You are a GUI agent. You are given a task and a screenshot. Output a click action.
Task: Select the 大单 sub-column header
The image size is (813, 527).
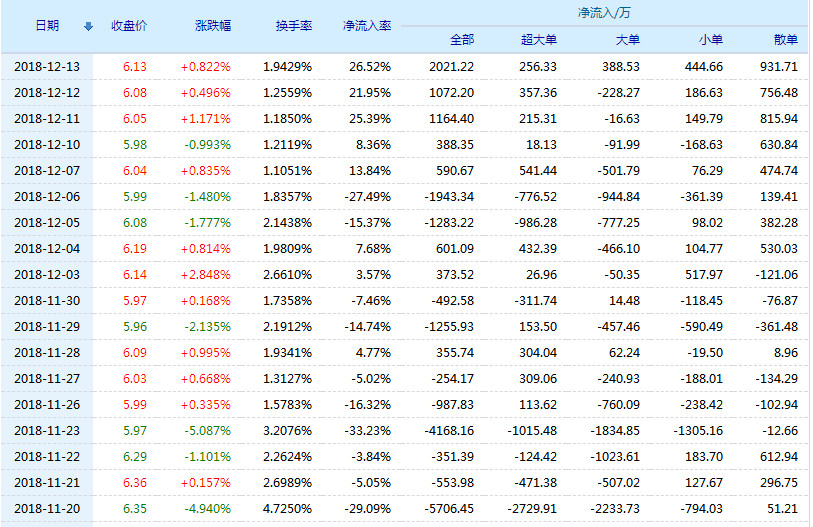(626, 40)
